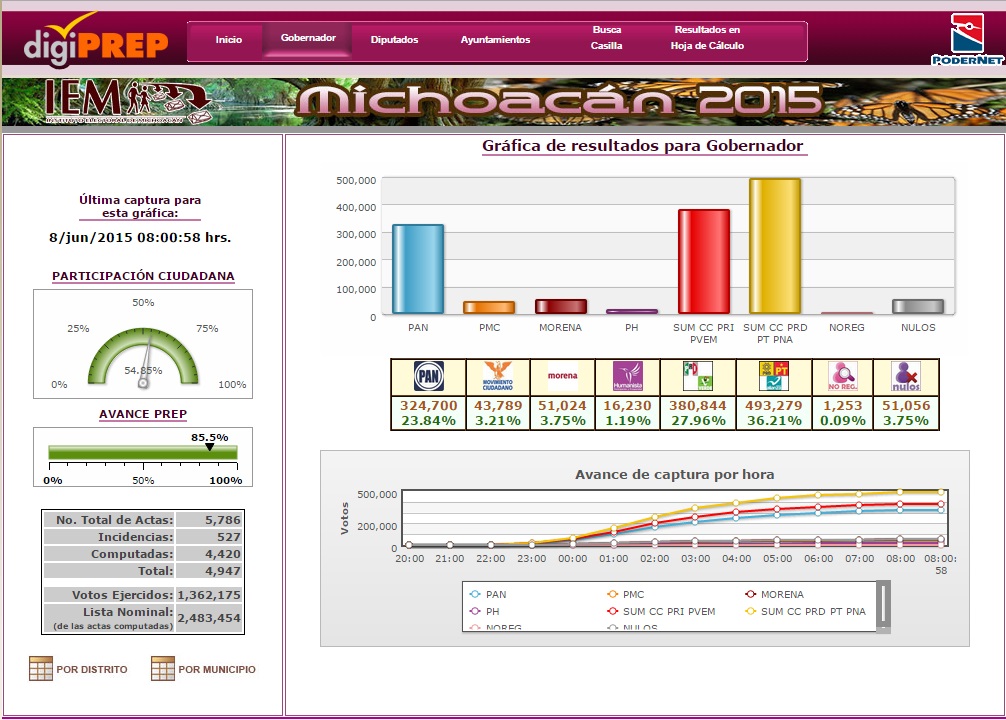Go to Ayuntamientos results

pyautogui.click(x=495, y=40)
